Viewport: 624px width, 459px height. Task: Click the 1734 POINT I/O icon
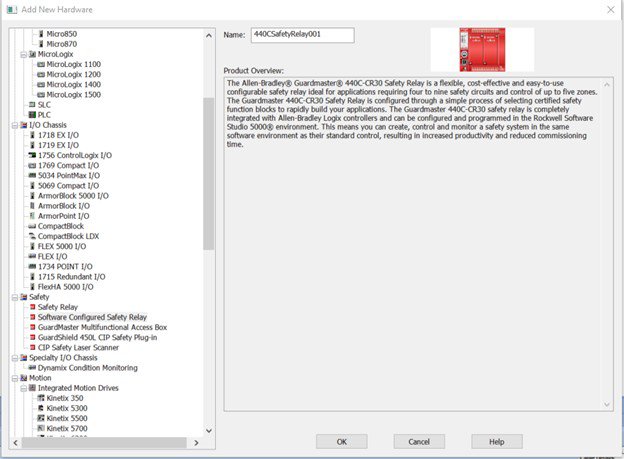tap(32, 266)
